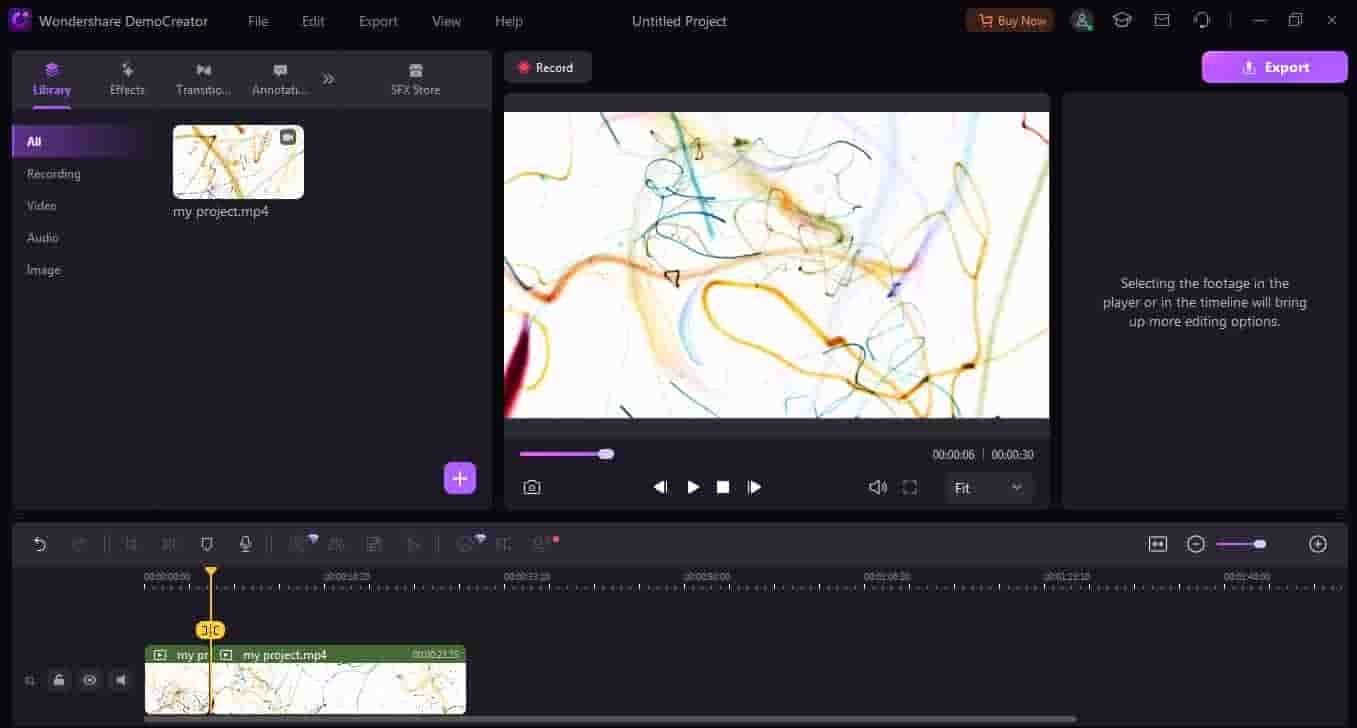
Task: Mute the timeline track audio
Action: (x=121, y=680)
